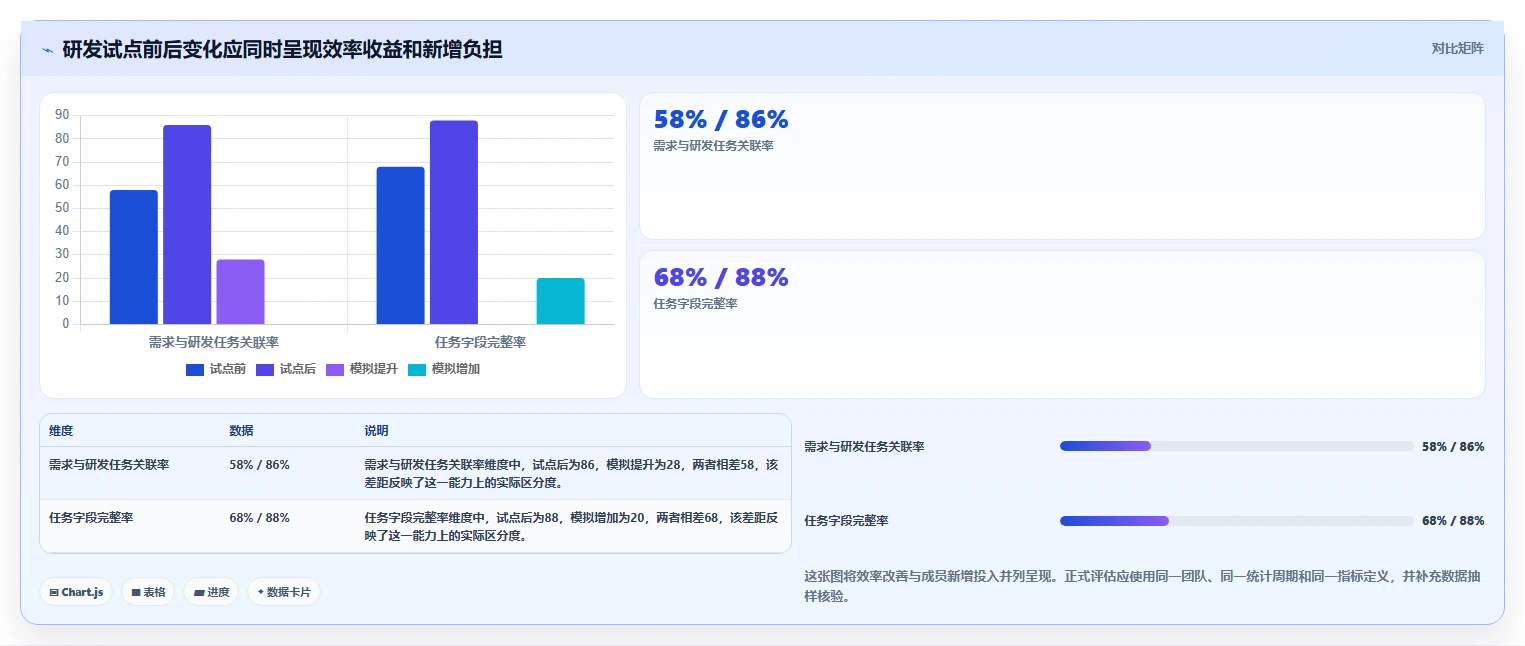This screenshot has height=646, width=1525.
Task: Click the pulse icon beside the card title
Action: pos(47,50)
